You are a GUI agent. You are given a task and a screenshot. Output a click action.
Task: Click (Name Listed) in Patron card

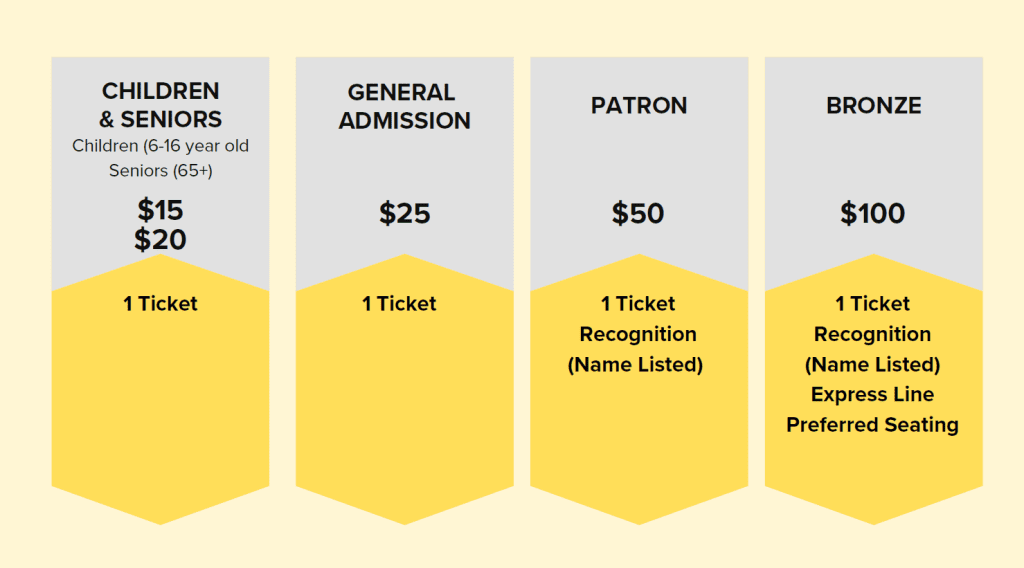point(636,365)
